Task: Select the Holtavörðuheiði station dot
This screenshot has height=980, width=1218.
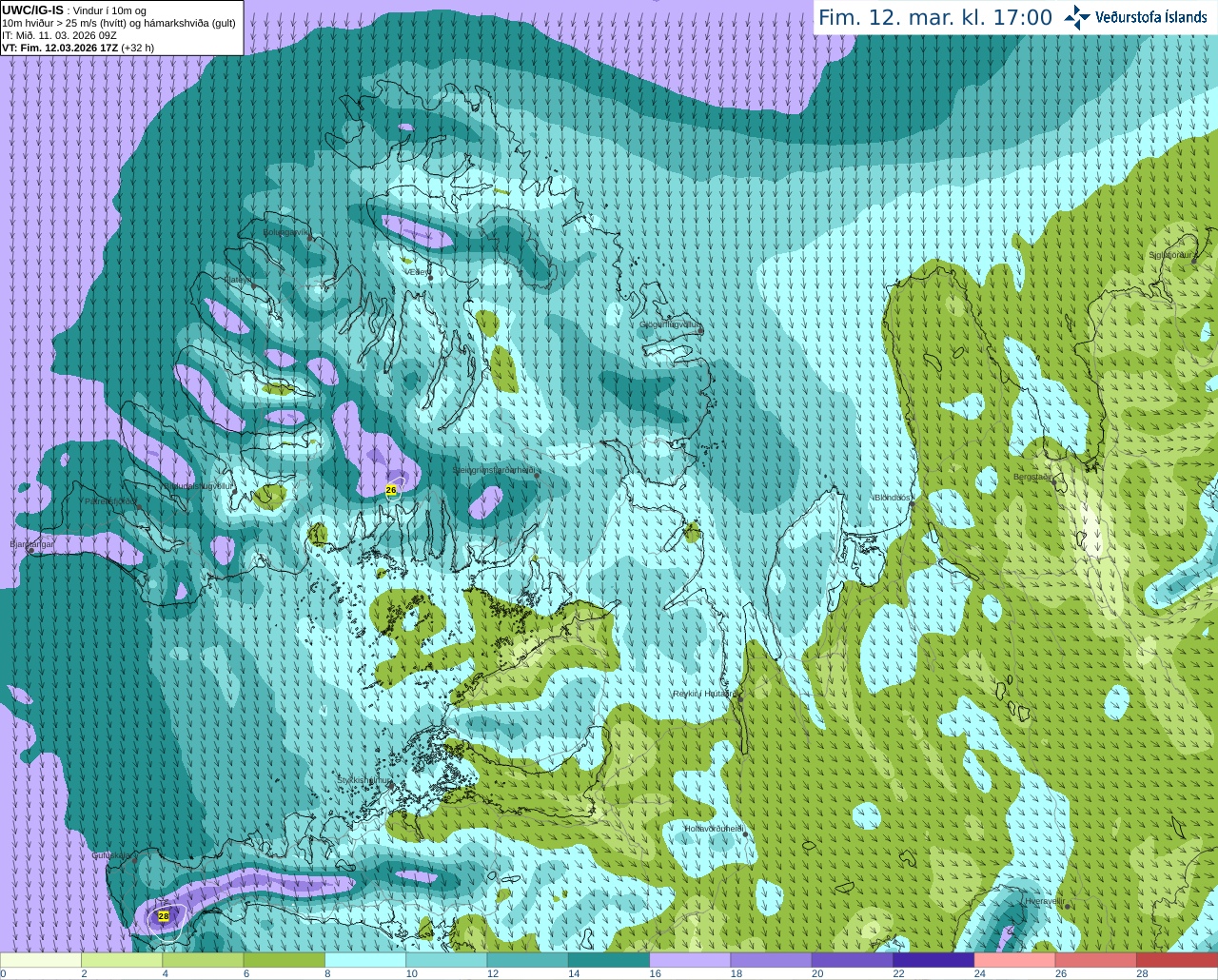Action: (x=746, y=834)
